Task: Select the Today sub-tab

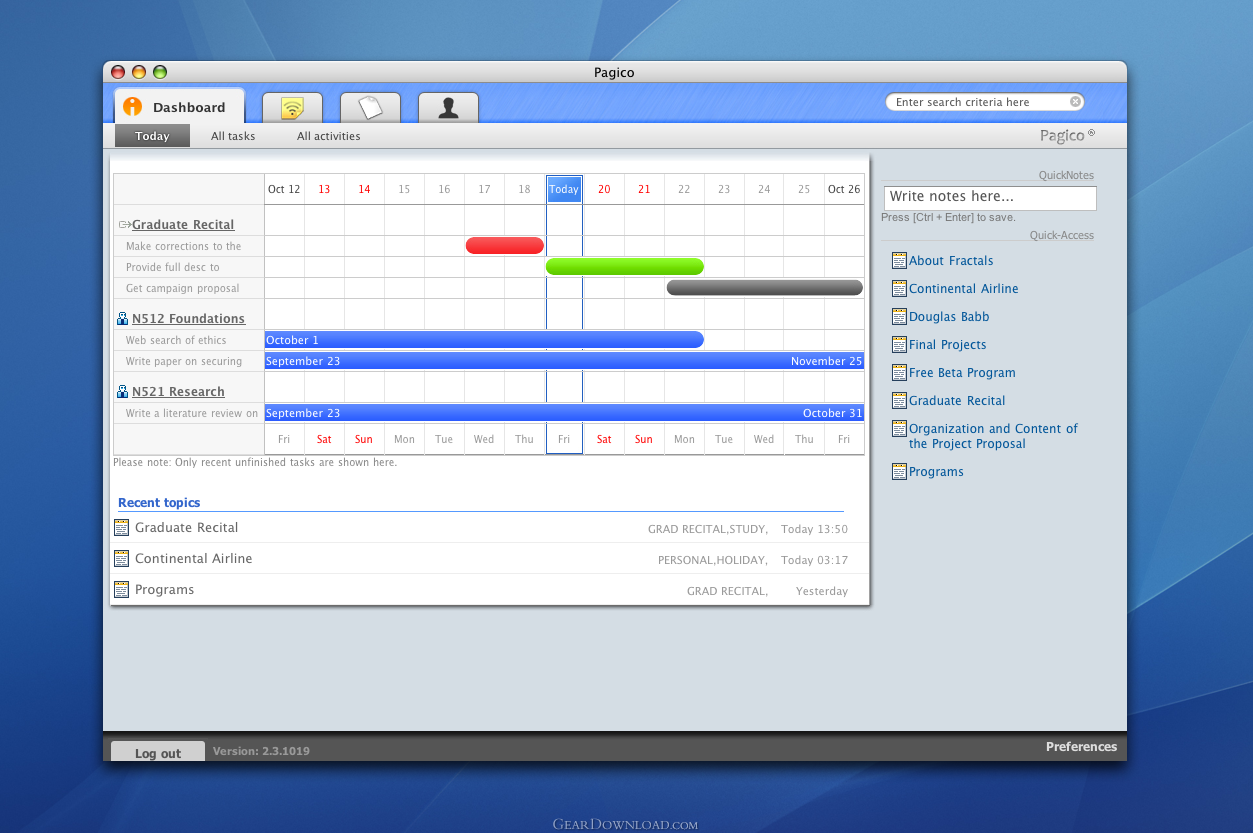Action: (152, 136)
